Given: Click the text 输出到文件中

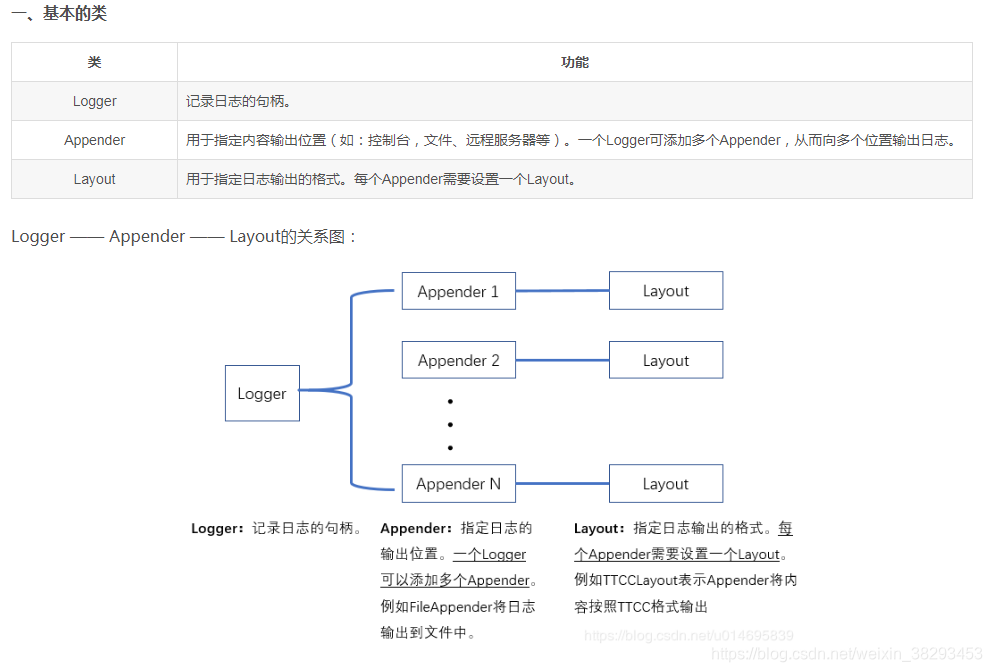Looking at the screenshot, I should pyautogui.click(x=428, y=633).
